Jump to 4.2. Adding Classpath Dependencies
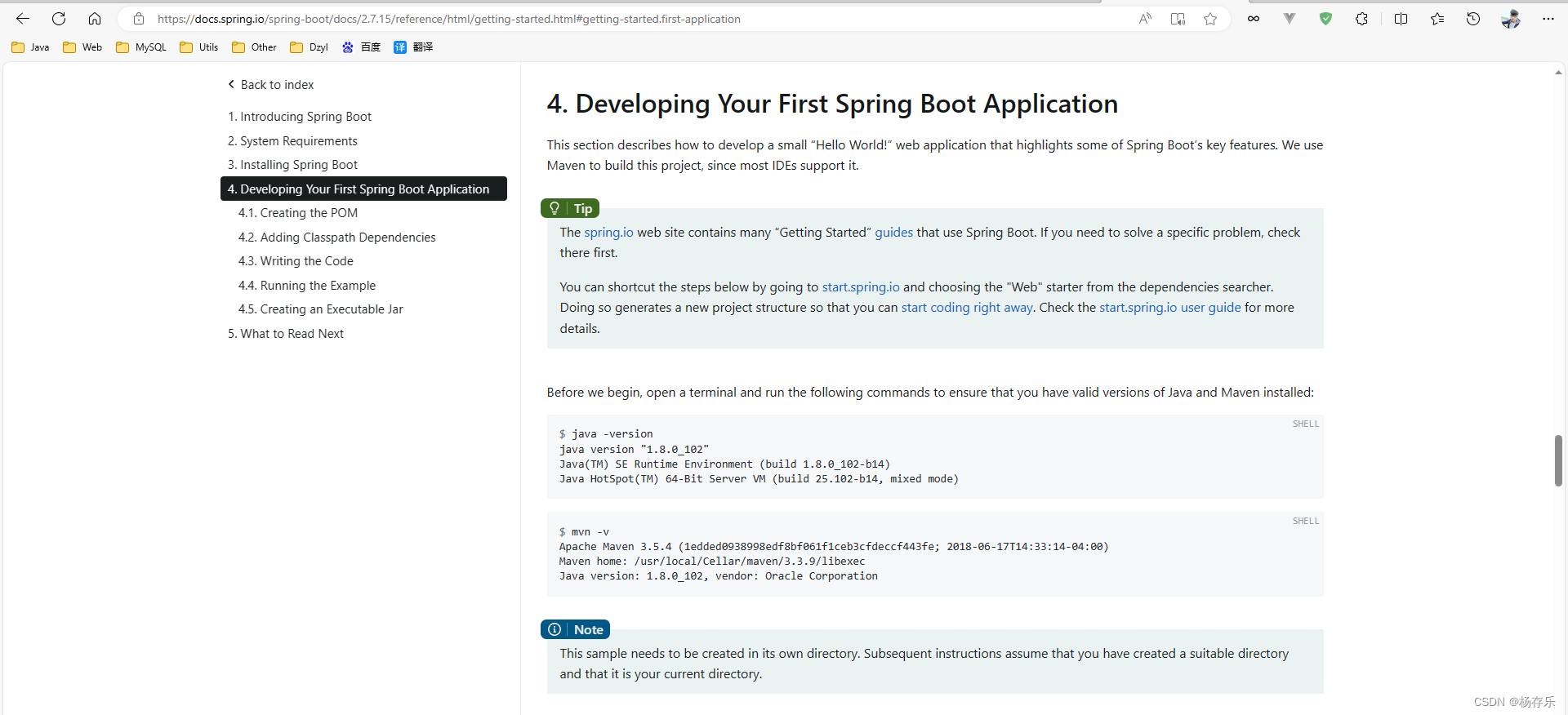The width and height of the screenshot is (1568, 715). pos(336,238)
